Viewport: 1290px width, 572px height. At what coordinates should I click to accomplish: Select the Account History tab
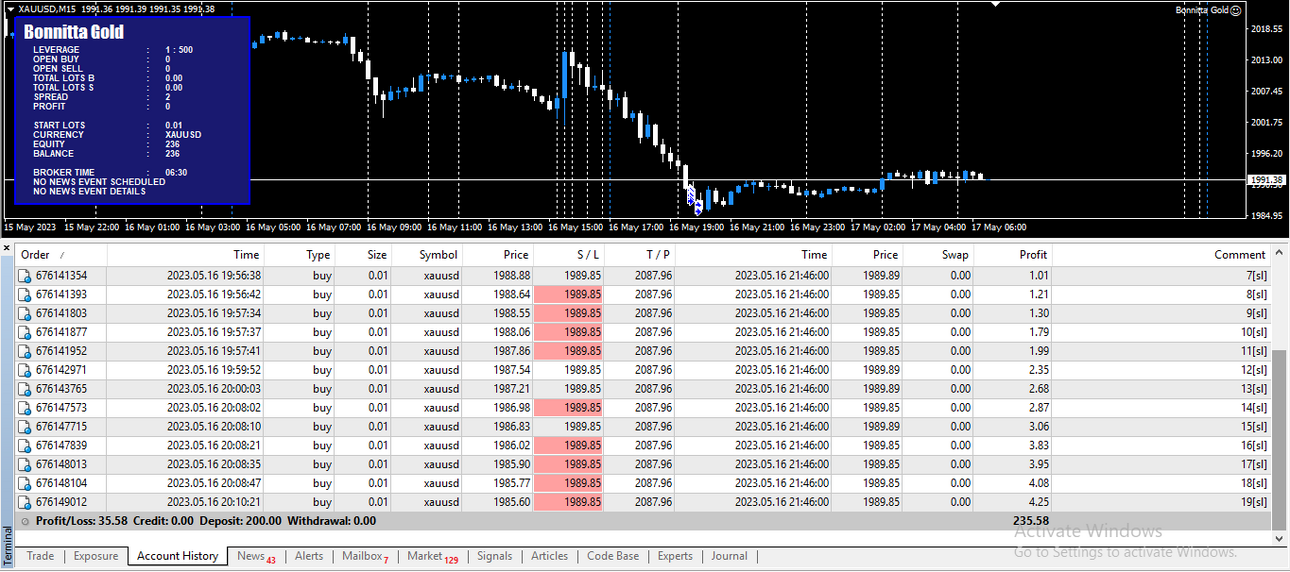(177, 556)
